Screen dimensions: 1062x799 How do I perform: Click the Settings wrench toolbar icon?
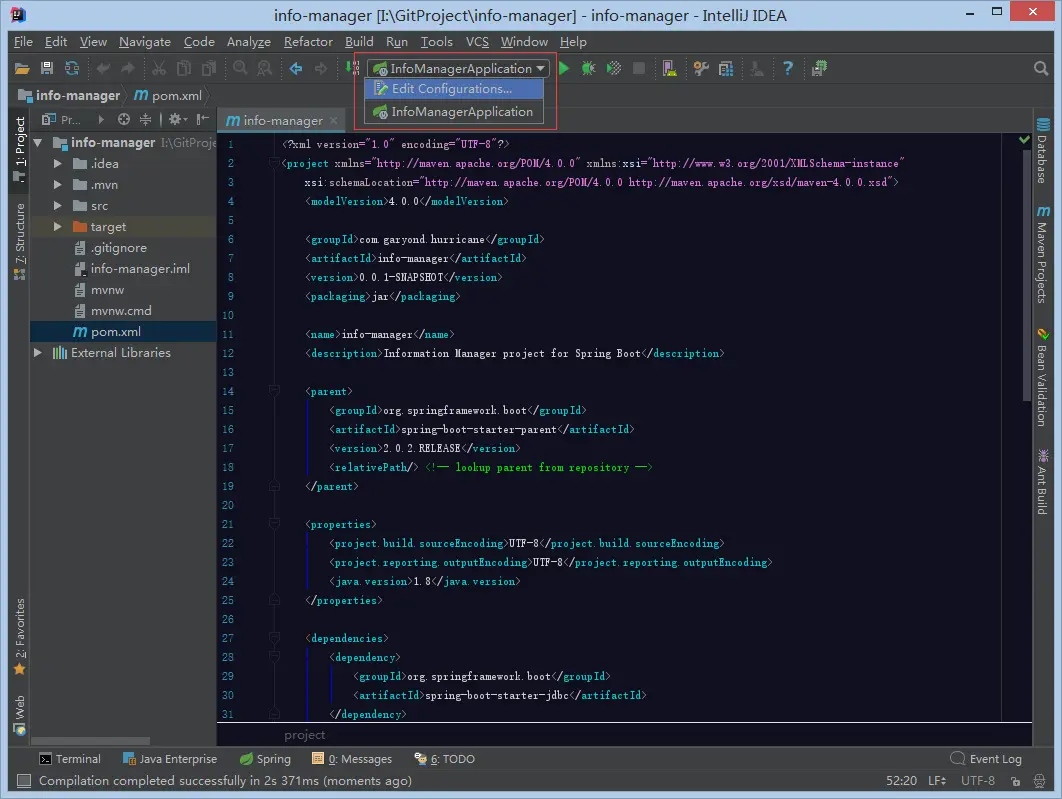tap(701, 68)
